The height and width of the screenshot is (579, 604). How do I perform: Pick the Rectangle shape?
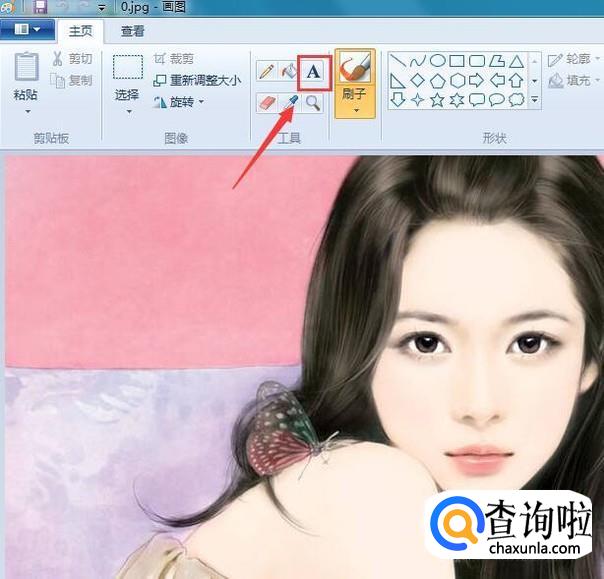(x=457, y=61)
